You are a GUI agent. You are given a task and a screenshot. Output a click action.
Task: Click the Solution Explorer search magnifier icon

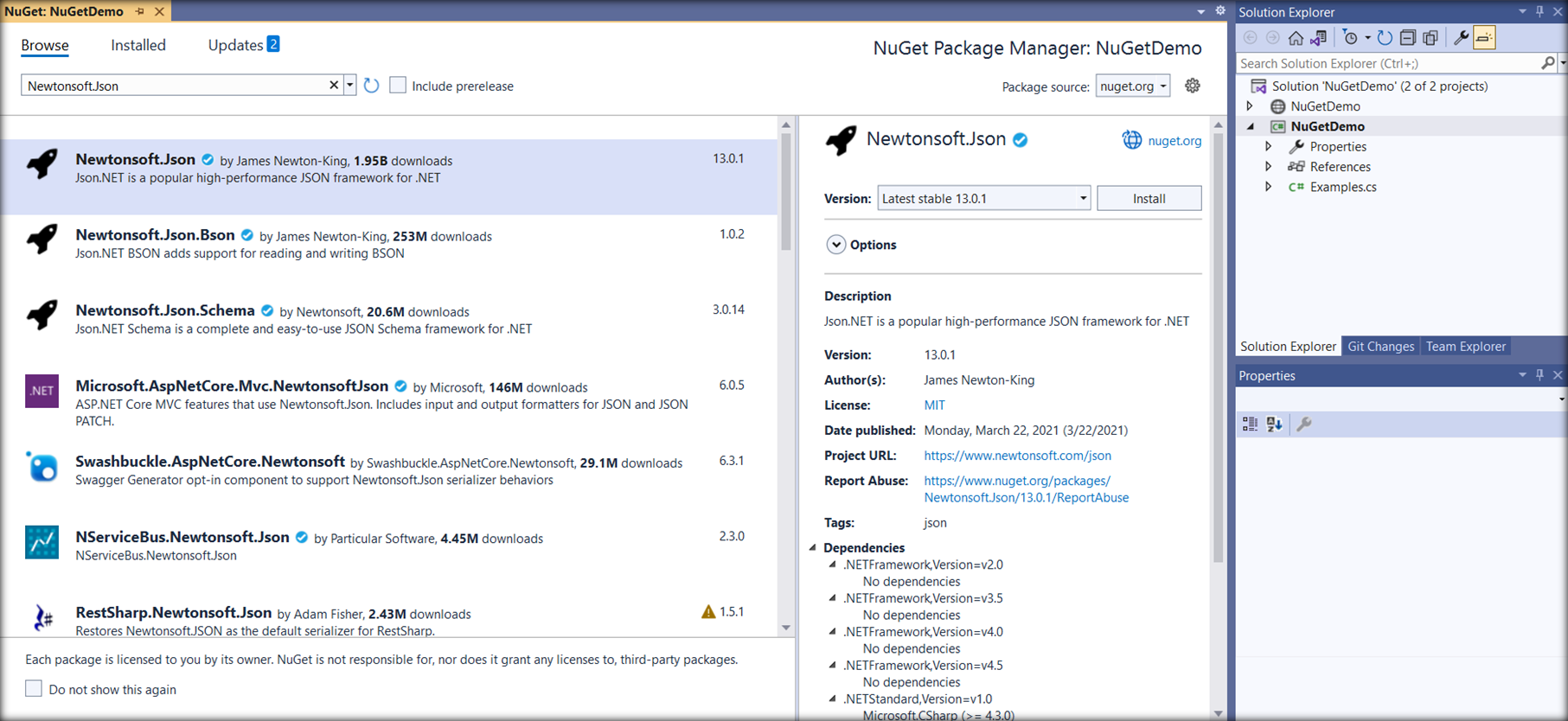pyautogui.click(x=1547, y=63)
